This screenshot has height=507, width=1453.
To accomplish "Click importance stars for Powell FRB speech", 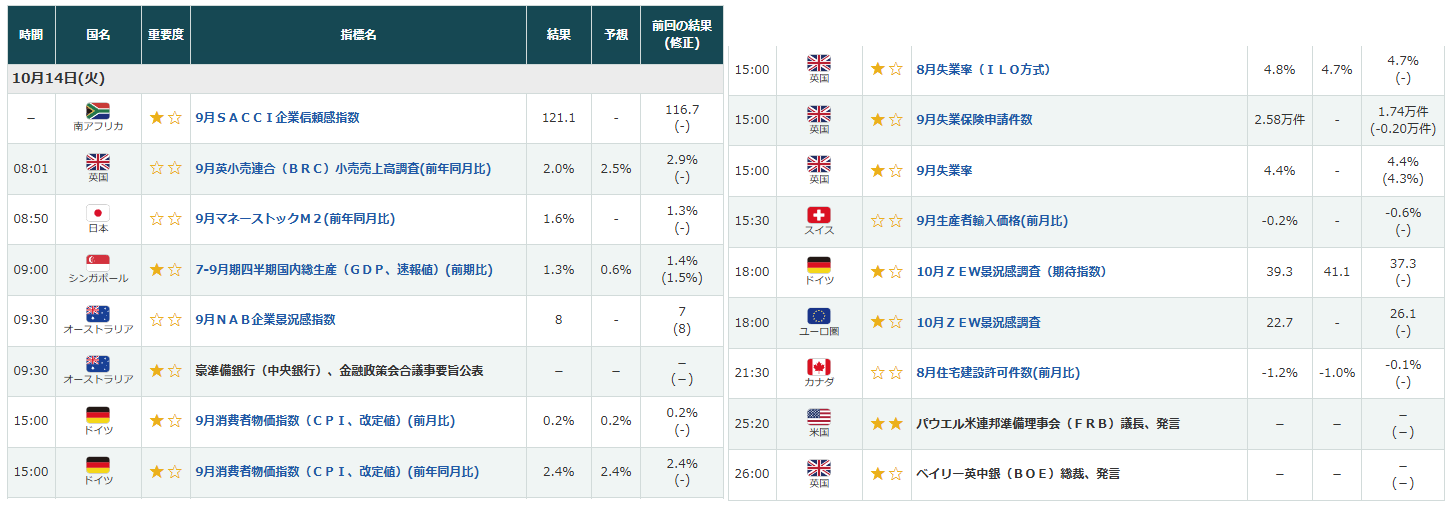I will pyautogui.click(x=887, y=424).
